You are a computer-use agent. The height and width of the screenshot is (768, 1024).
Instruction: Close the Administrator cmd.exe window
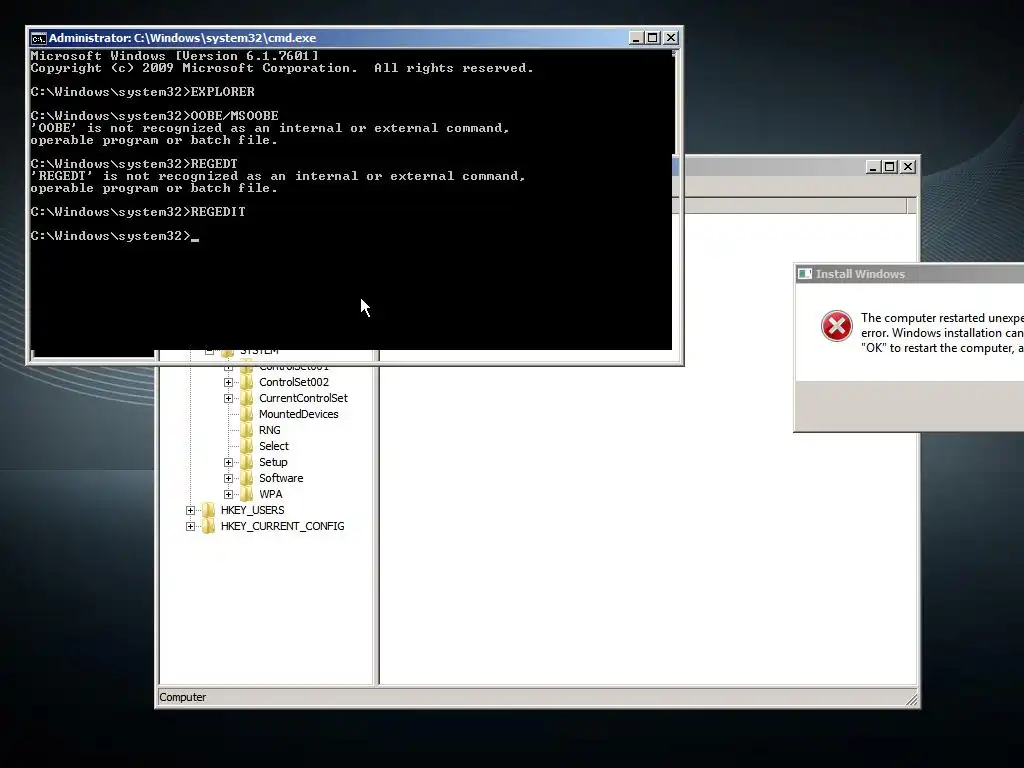(x=671, y=38)
